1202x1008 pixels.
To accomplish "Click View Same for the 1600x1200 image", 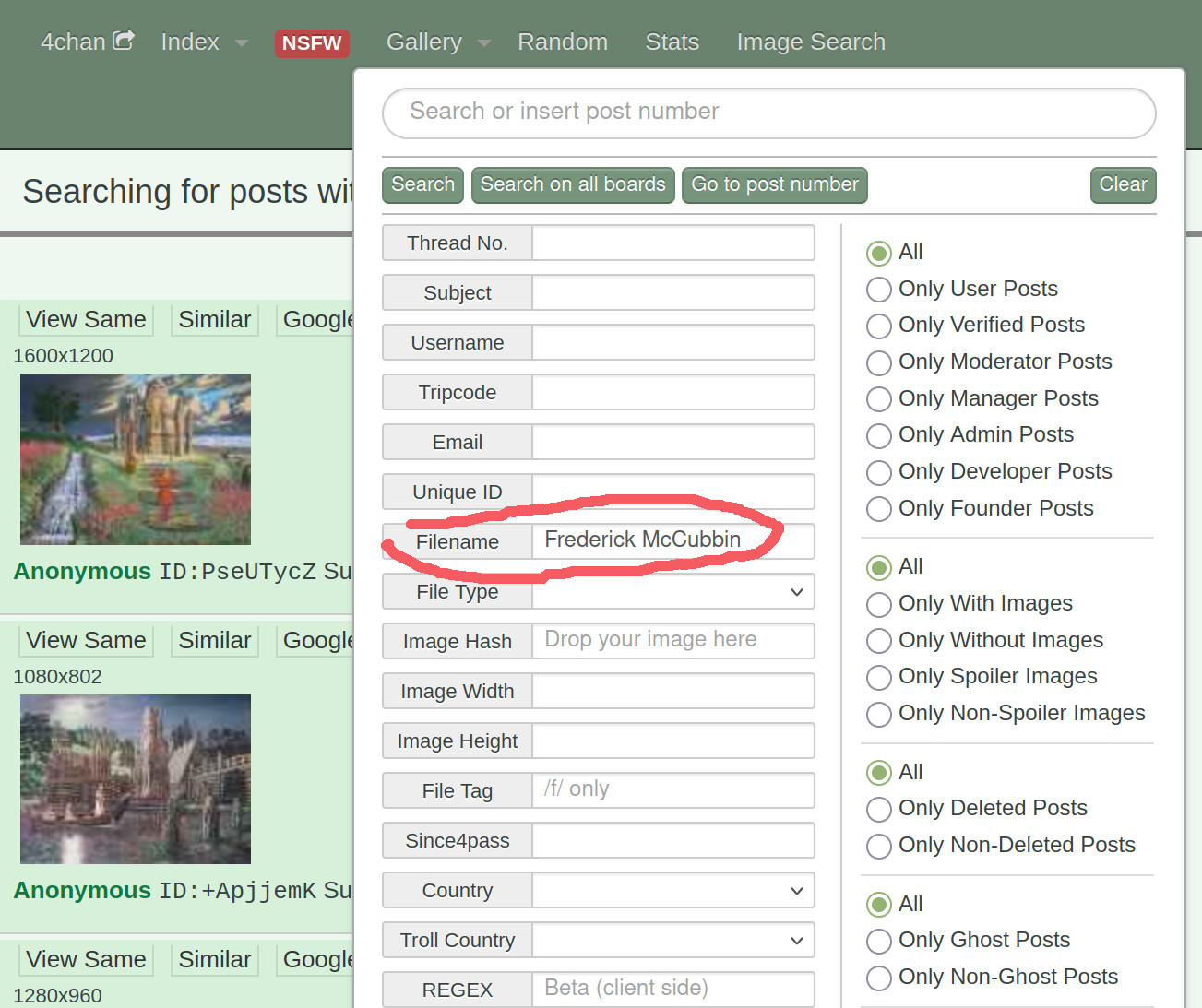I will (86, 319).
